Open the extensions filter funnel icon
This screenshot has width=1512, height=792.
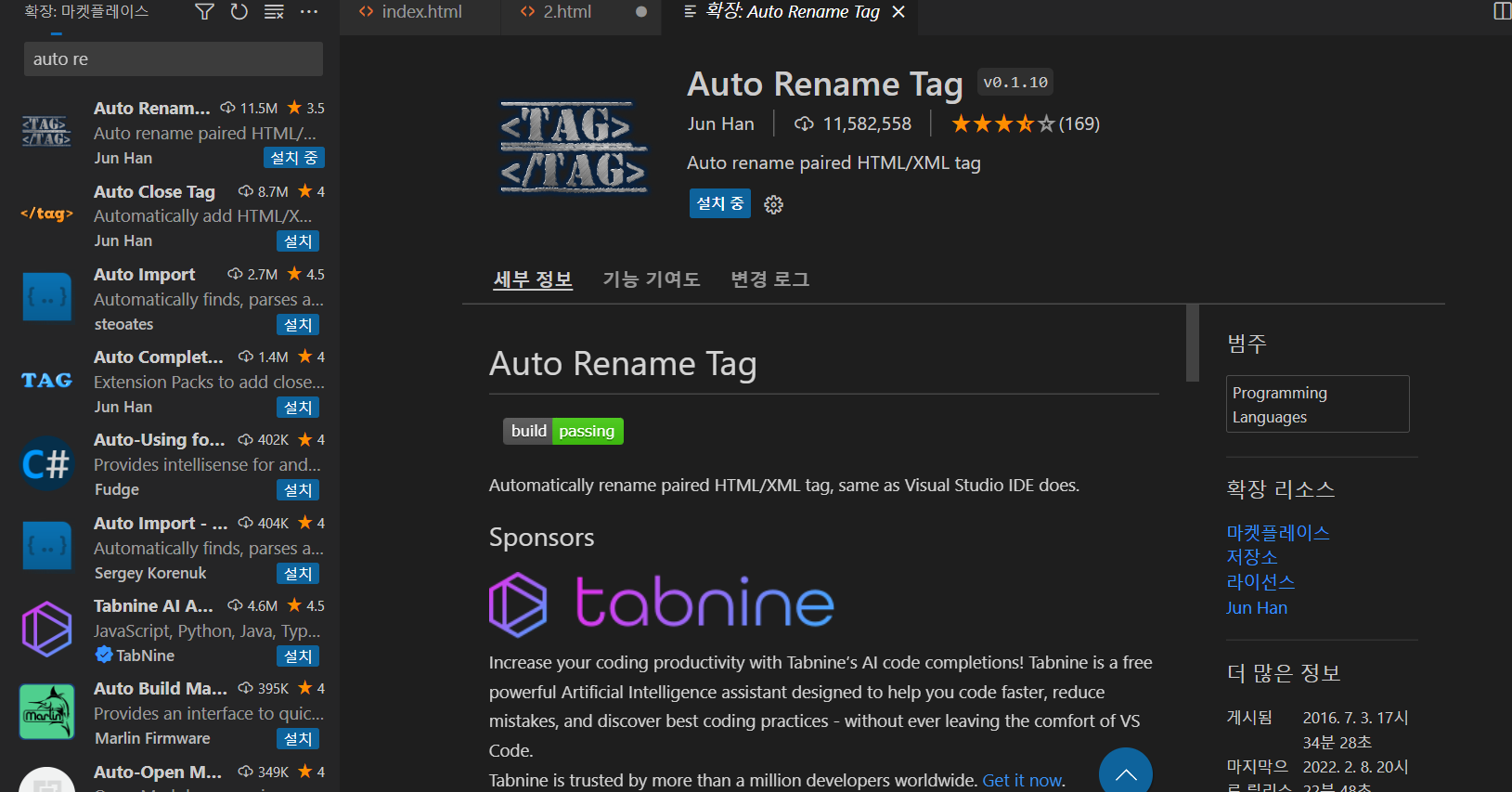tap(204, 11)
